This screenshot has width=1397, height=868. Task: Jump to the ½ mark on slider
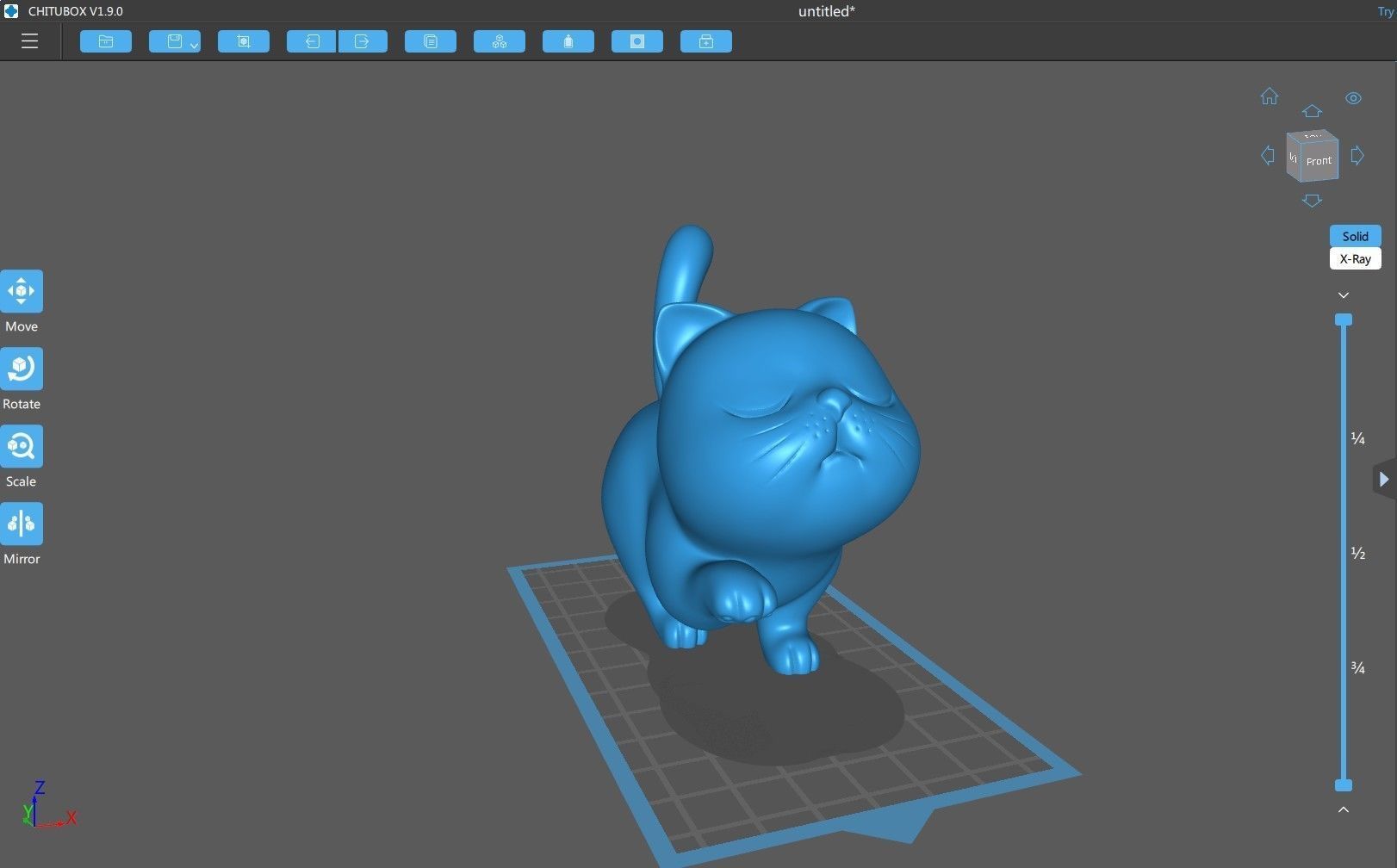click(1357, 554)
